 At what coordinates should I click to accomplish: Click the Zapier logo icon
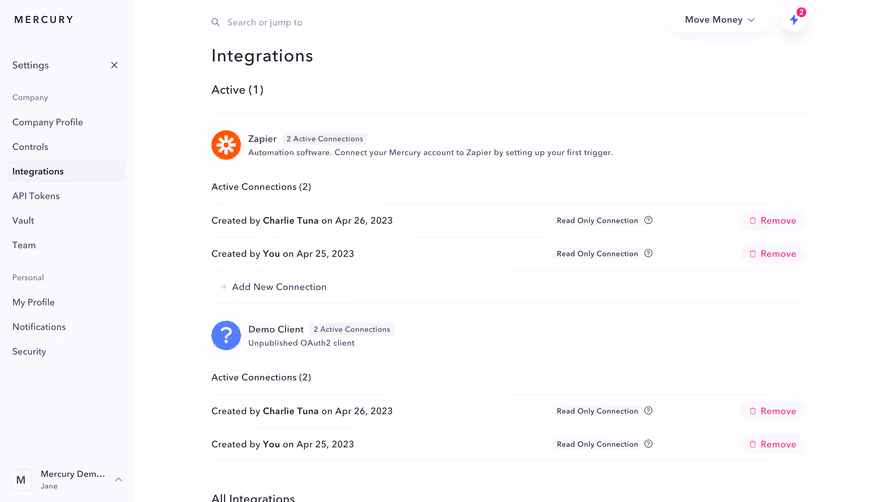click(226, 145)
